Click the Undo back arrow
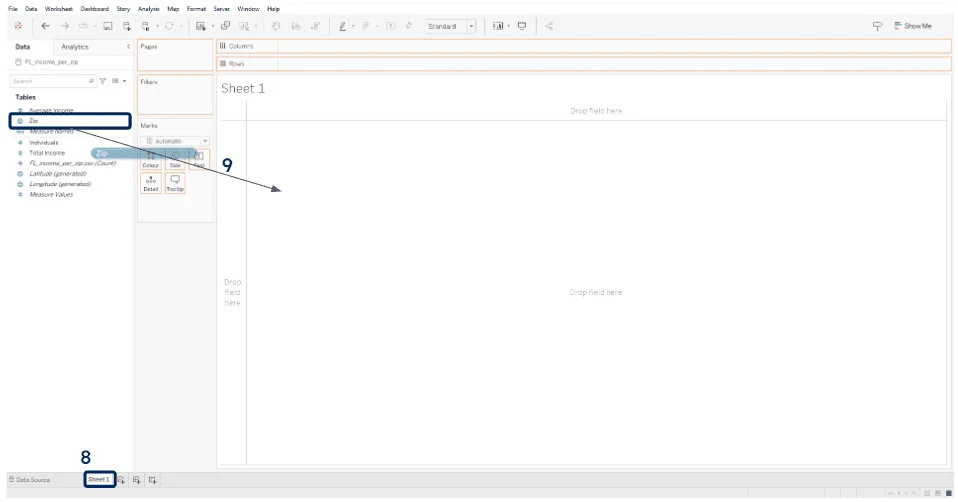This screenshot has width=958, height=502. 45,26
